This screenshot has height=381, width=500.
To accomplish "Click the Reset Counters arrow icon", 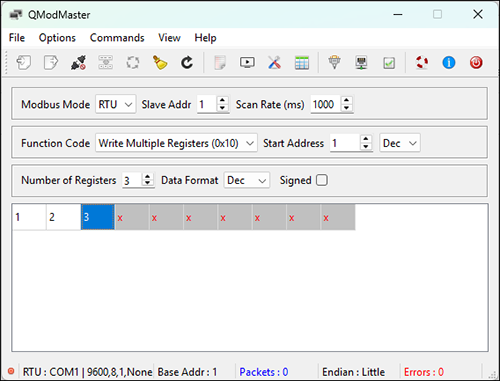I will tap(187, 63).
